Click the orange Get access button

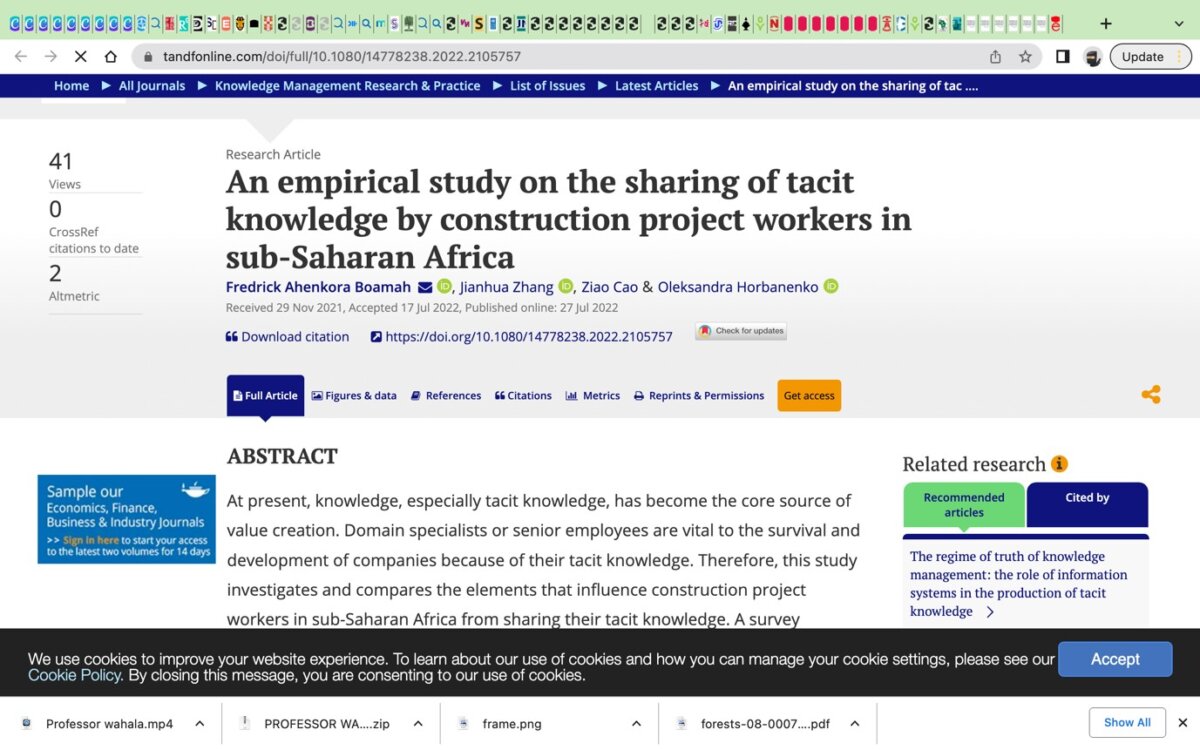[809, 396]
